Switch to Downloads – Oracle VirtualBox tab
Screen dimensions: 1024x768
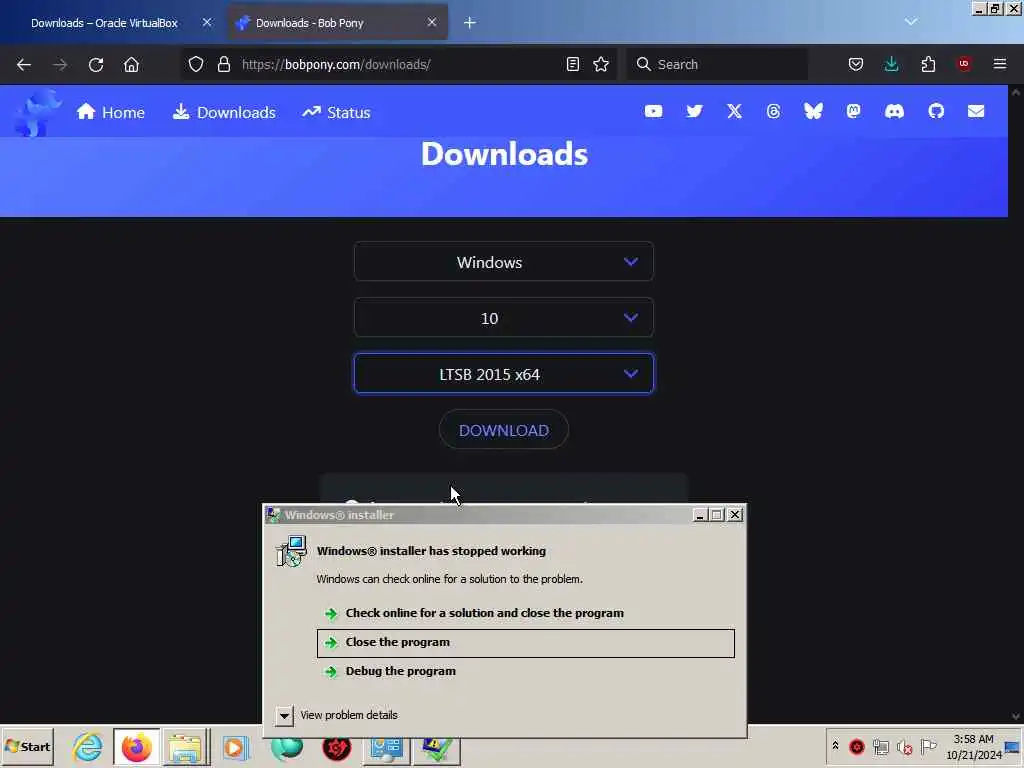click(104, 23)
